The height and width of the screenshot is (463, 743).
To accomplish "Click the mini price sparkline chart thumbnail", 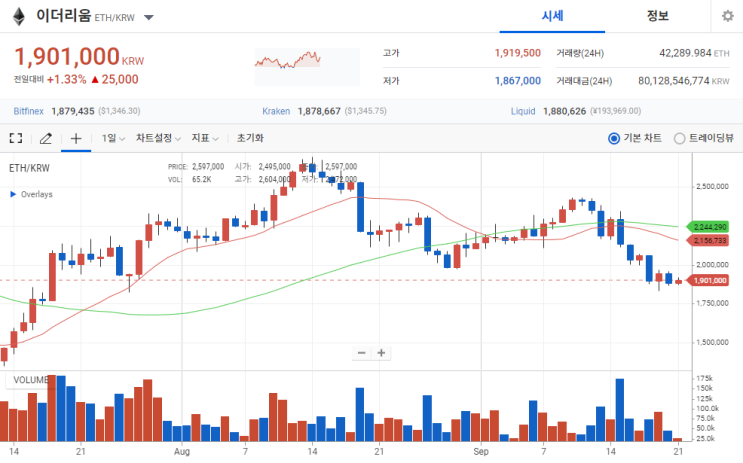I will pyautogui.click(x=307, y=67).
